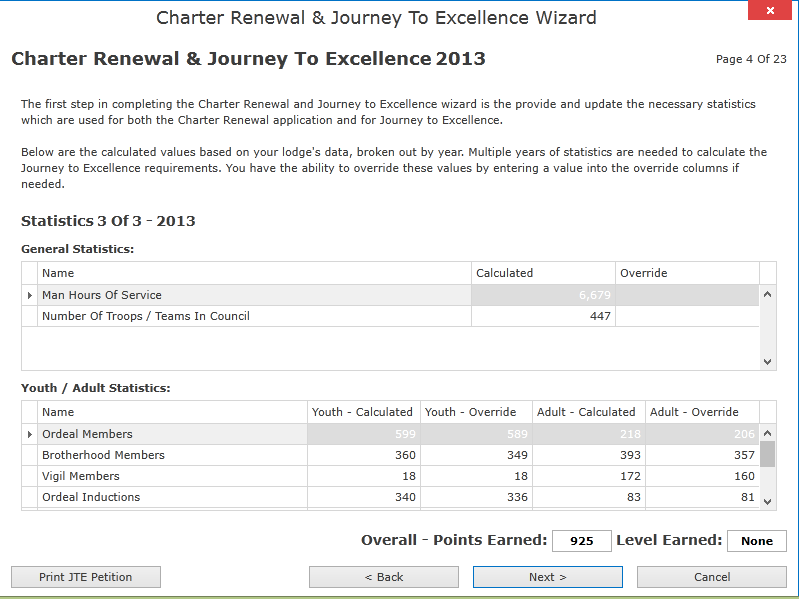799x599 pixels.
Task: Edit Ordeal Members Youth Override 589
Action: click(476, 434)
